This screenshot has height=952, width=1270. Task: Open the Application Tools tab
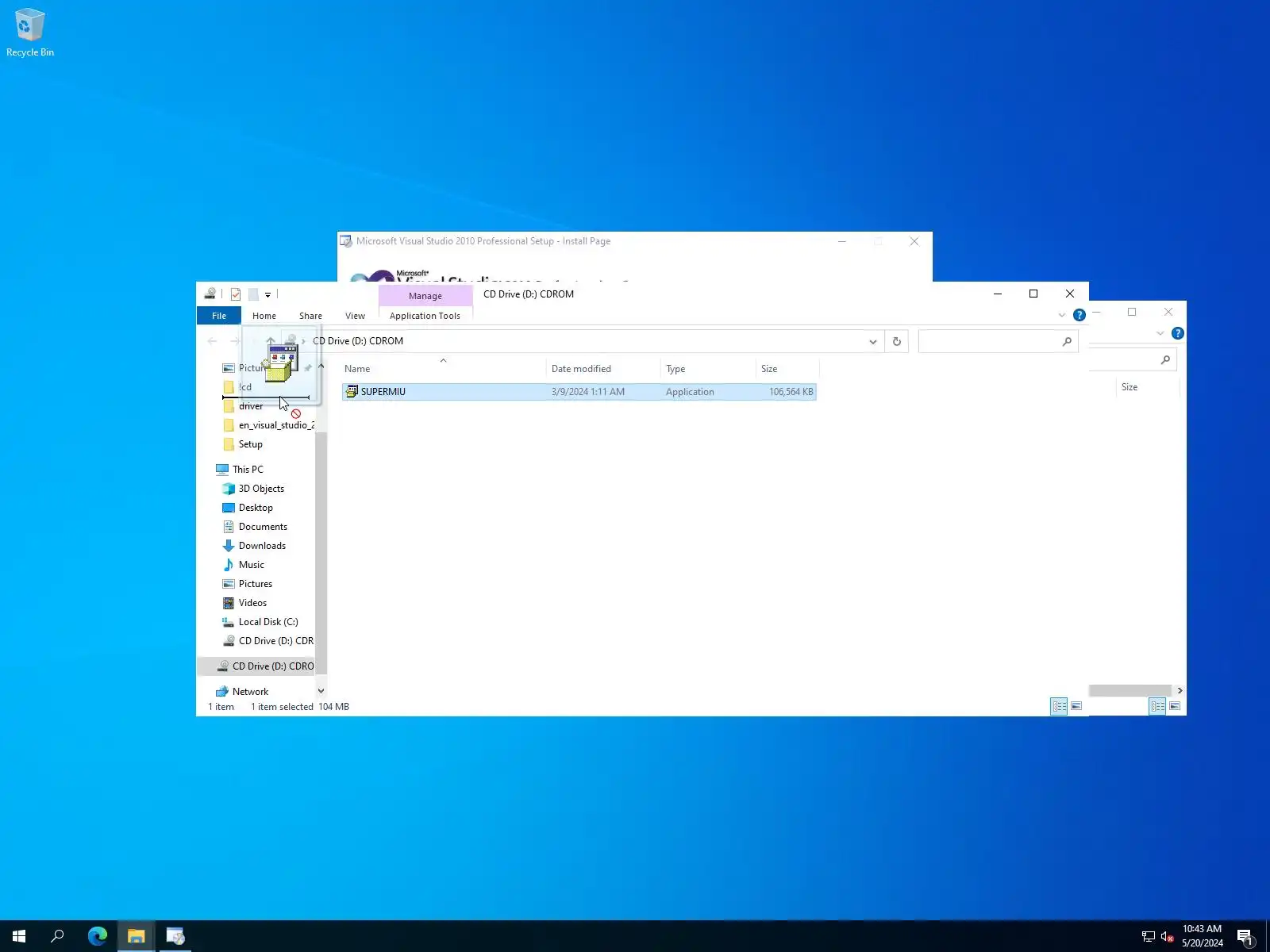[x=425, y=316]
